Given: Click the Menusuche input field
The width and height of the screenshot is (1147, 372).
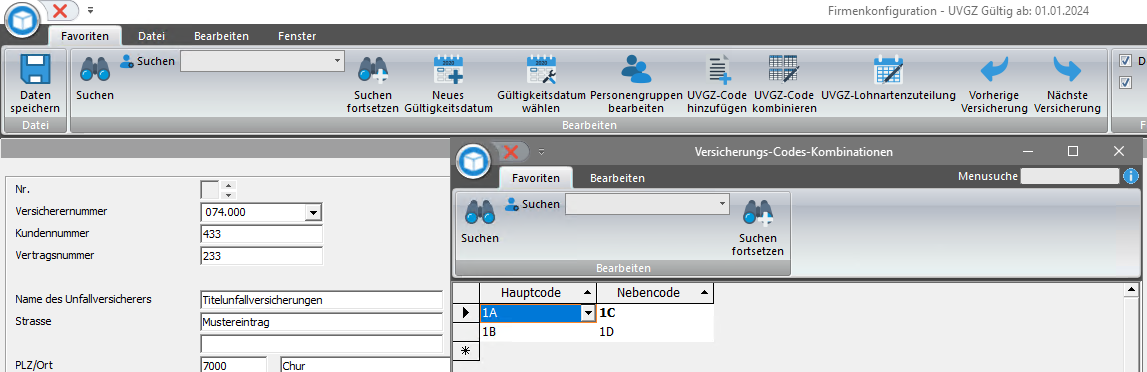Looking at the screenshot, I should click(x=1069, y=176).
